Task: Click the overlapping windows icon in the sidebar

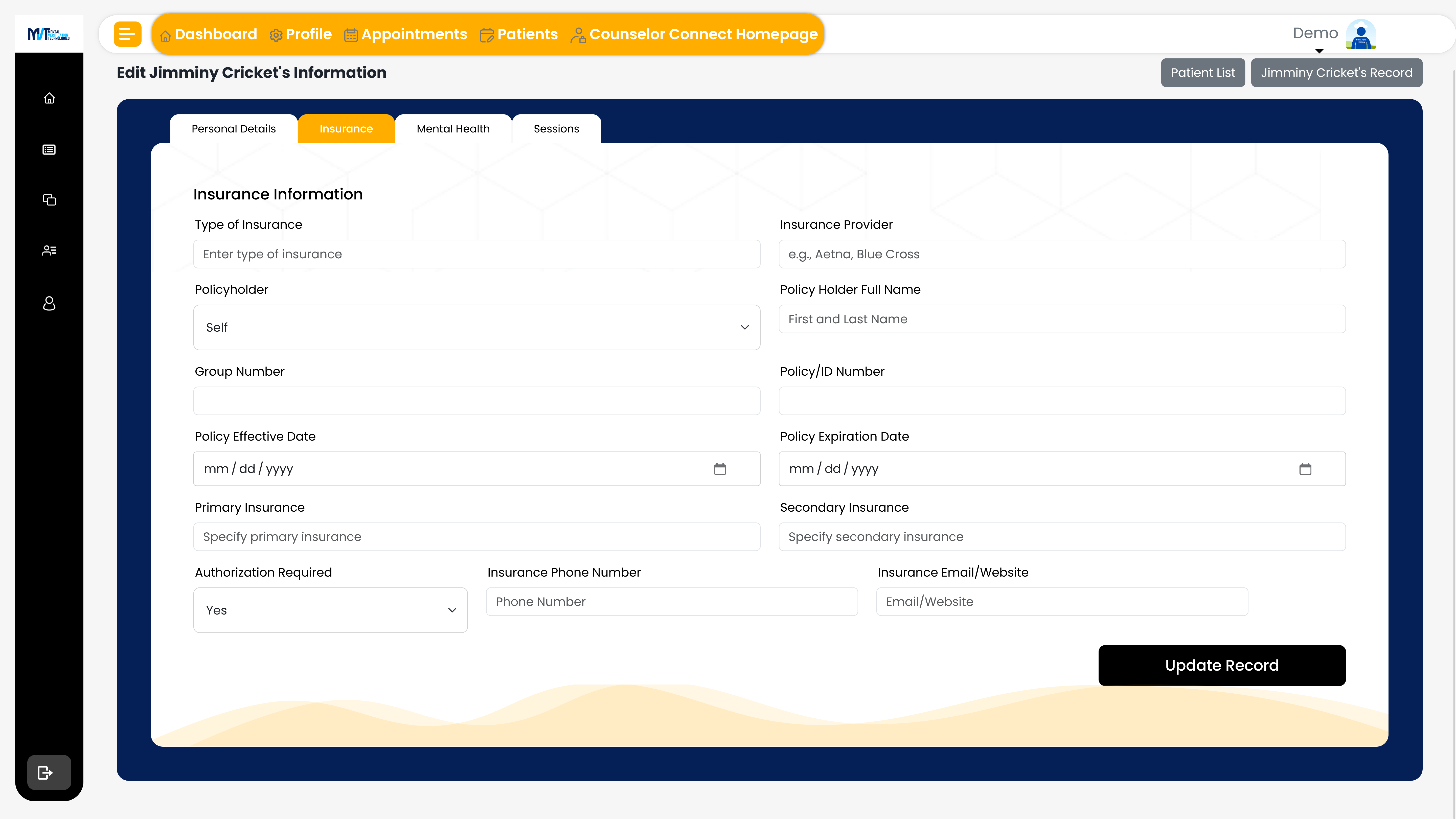Action: click(x=49, y=200)
